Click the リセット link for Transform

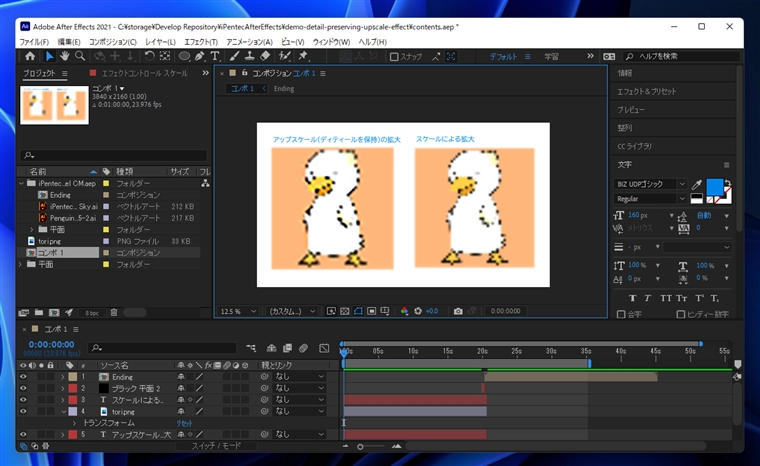(x=185, y=423)
